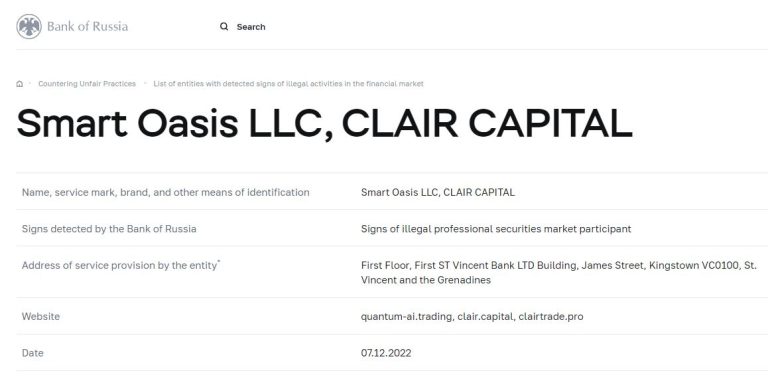Open the Search field label
This screenshot has width=768, height=379.
[x=251, y=27]
